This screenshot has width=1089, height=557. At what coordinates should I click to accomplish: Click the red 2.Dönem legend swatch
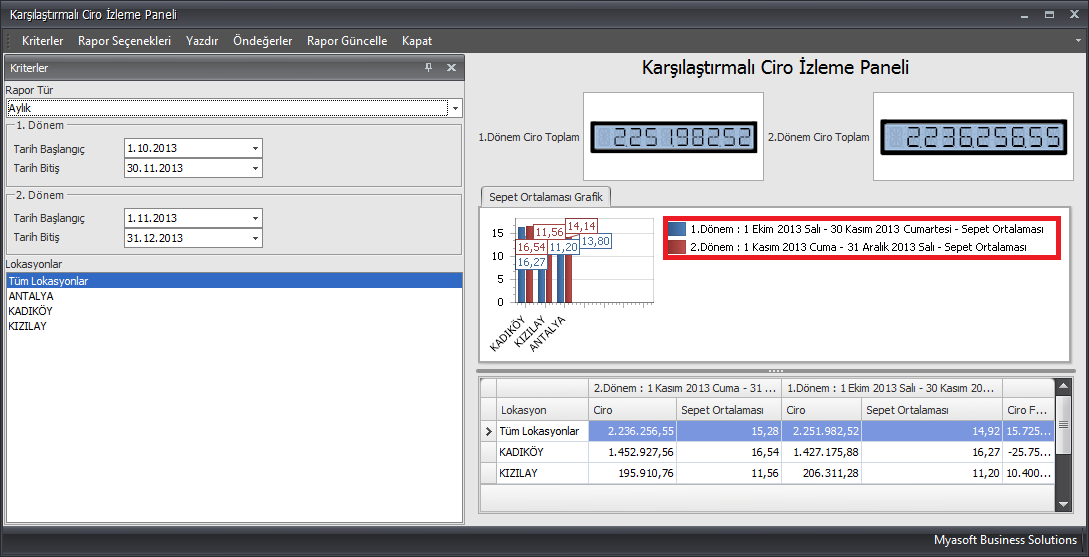(x=677, y=247)
